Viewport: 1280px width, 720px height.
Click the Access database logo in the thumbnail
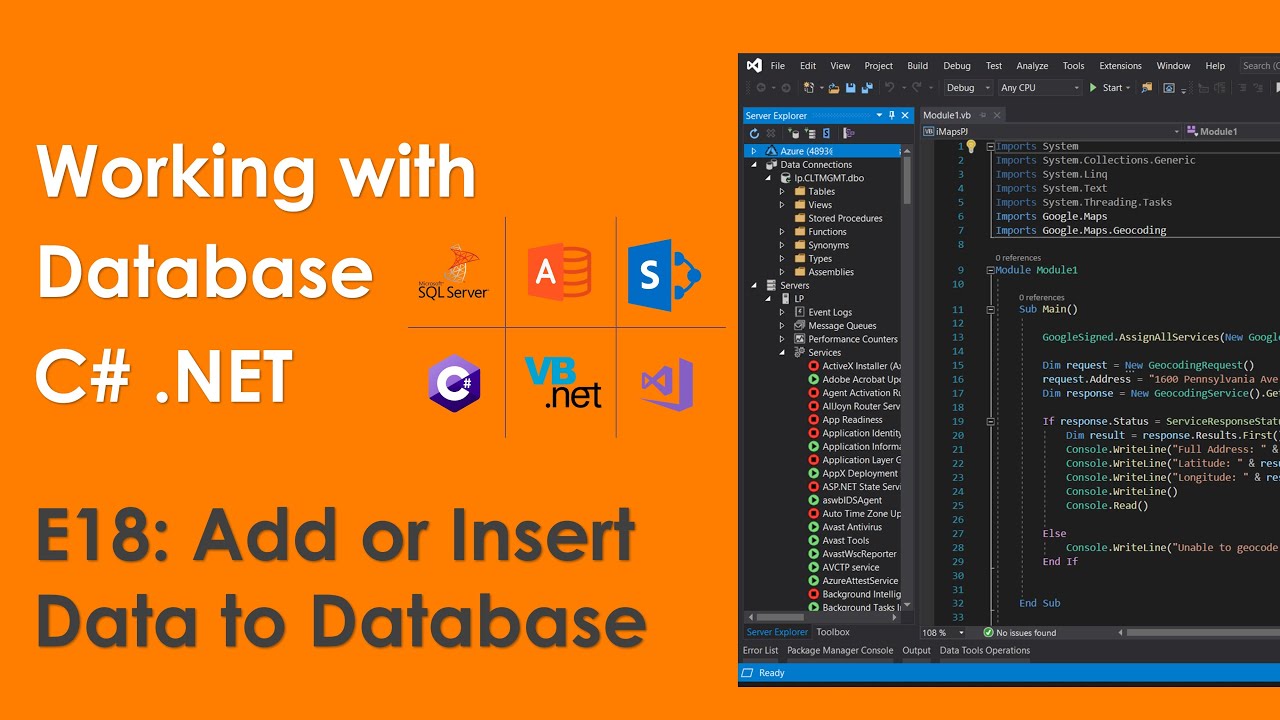[559, 272]
